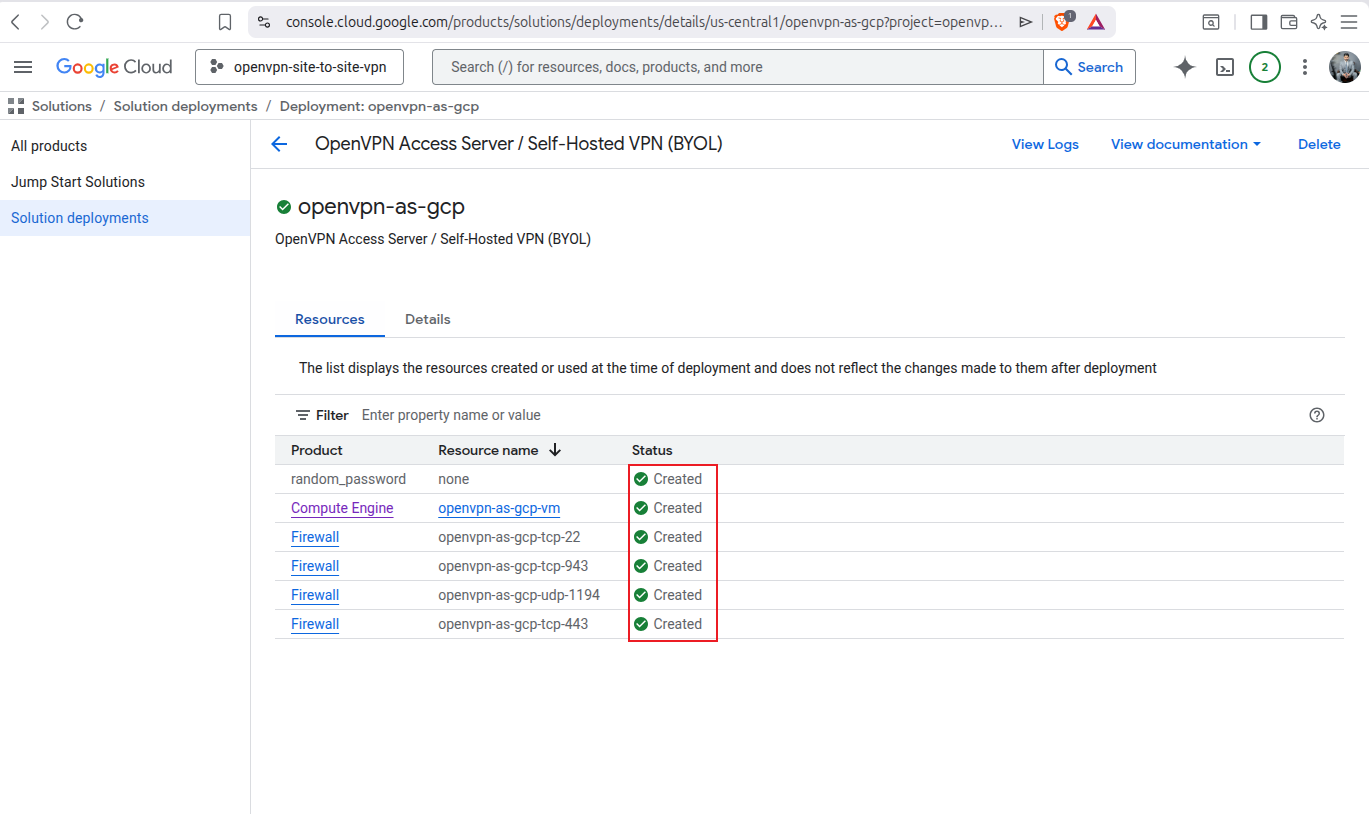This screenshot has width=1369, height=814.
Task: Open the three-dot settings and utilities menu
Action: (1305, 67)
